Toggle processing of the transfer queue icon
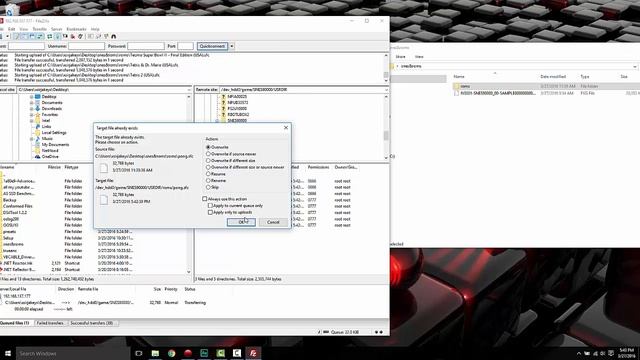The height and width of the screenshot is (360, 640). coord(58,36)
